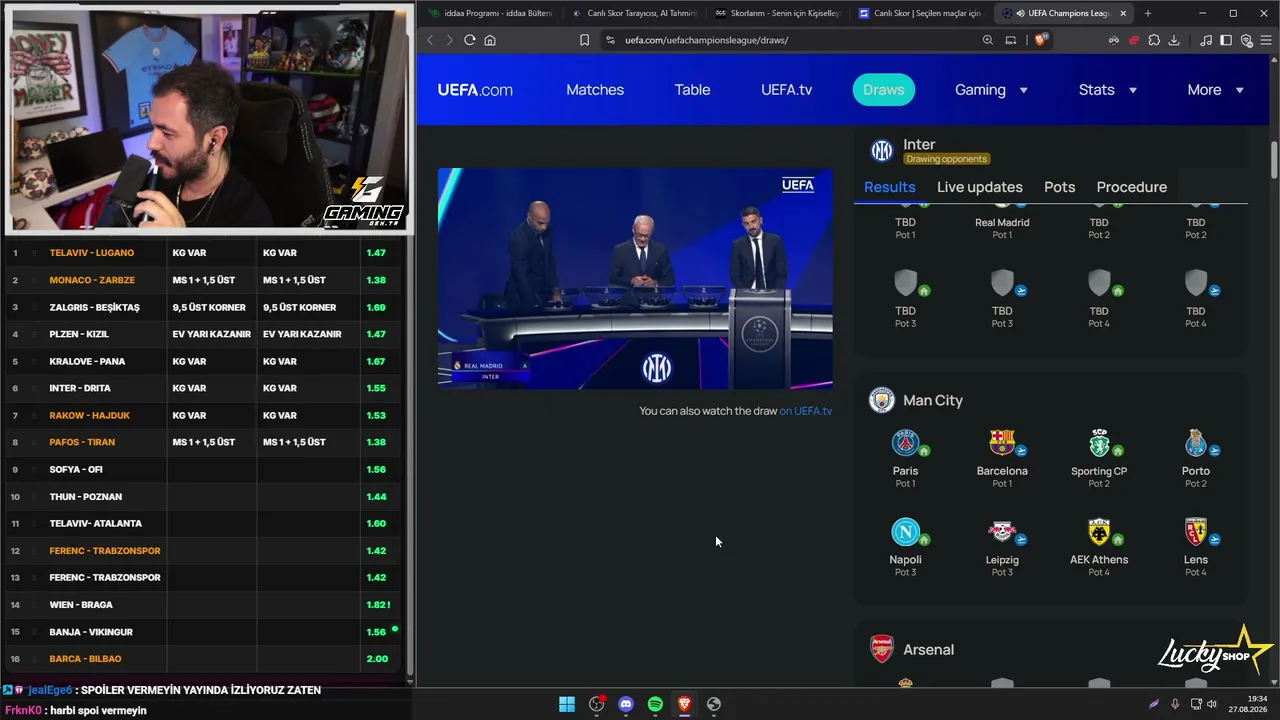Image resolution: width=1280 pixels, height=720 pixels.
Task: Switch to the Canlı Skor Tarayıcısı browser tab
Action: (x=635, y=13)
